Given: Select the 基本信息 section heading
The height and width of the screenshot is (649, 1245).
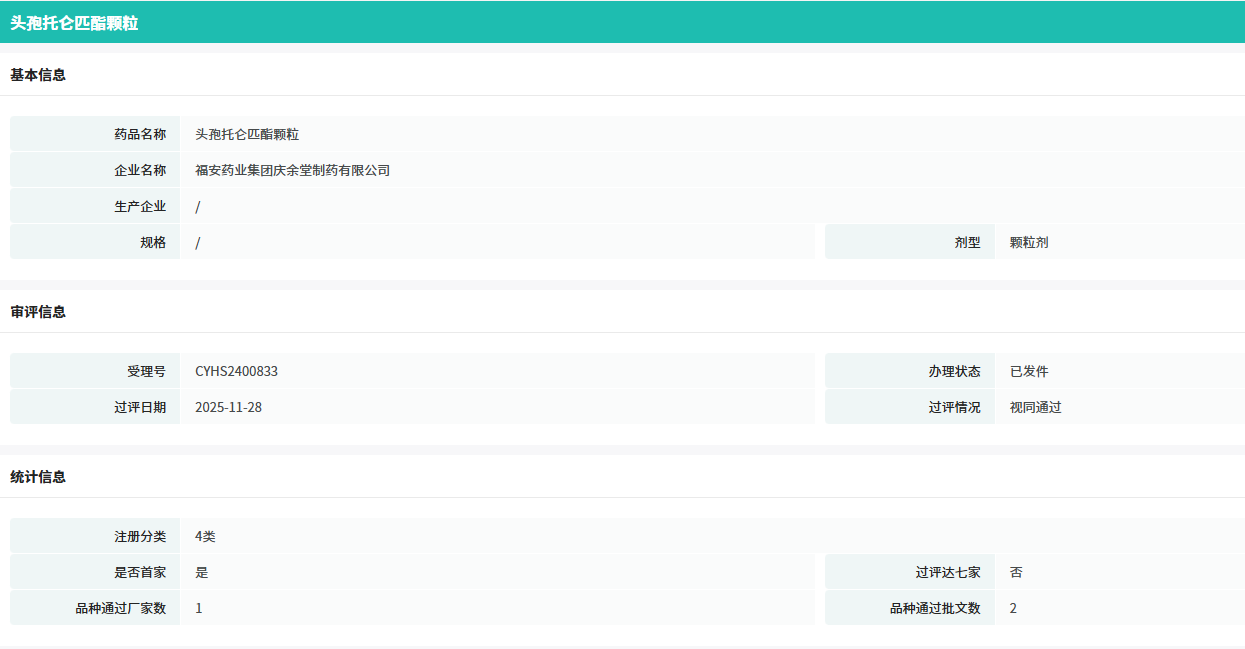Looking at the screenshot, I should [x=38, y=75].
